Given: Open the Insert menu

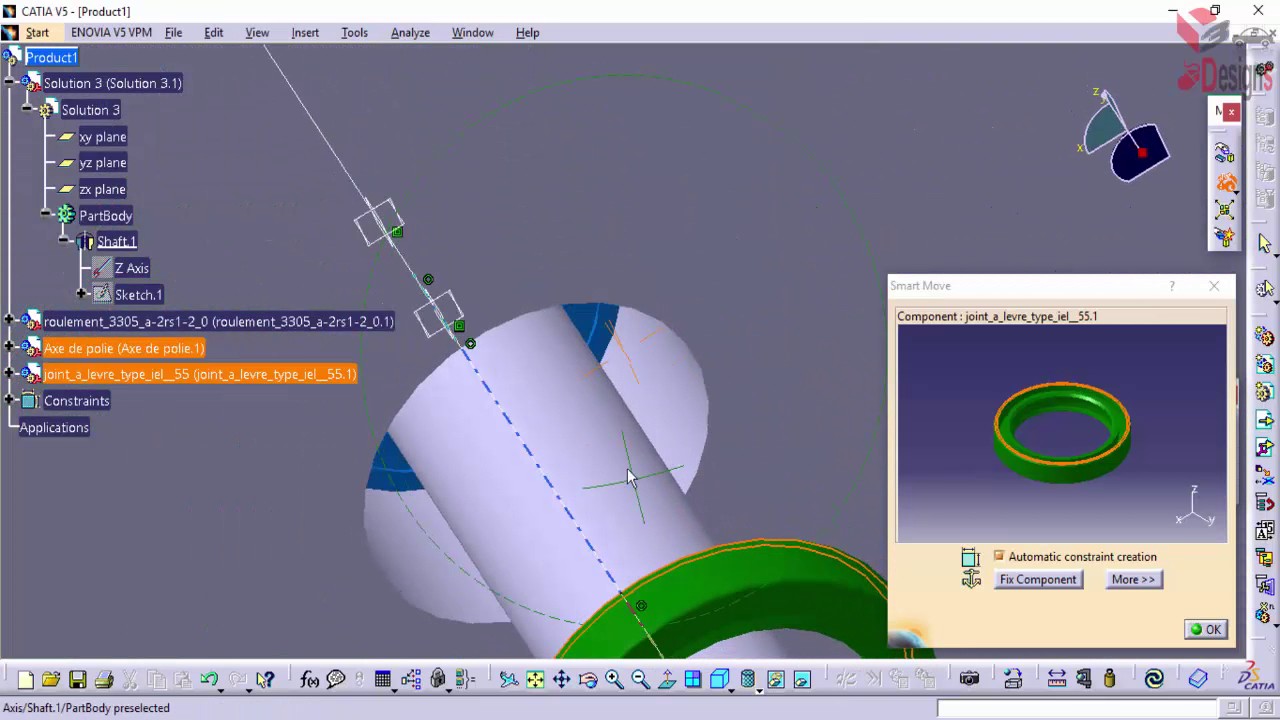Looking at the screenshot, I should [x=305, y=32].
